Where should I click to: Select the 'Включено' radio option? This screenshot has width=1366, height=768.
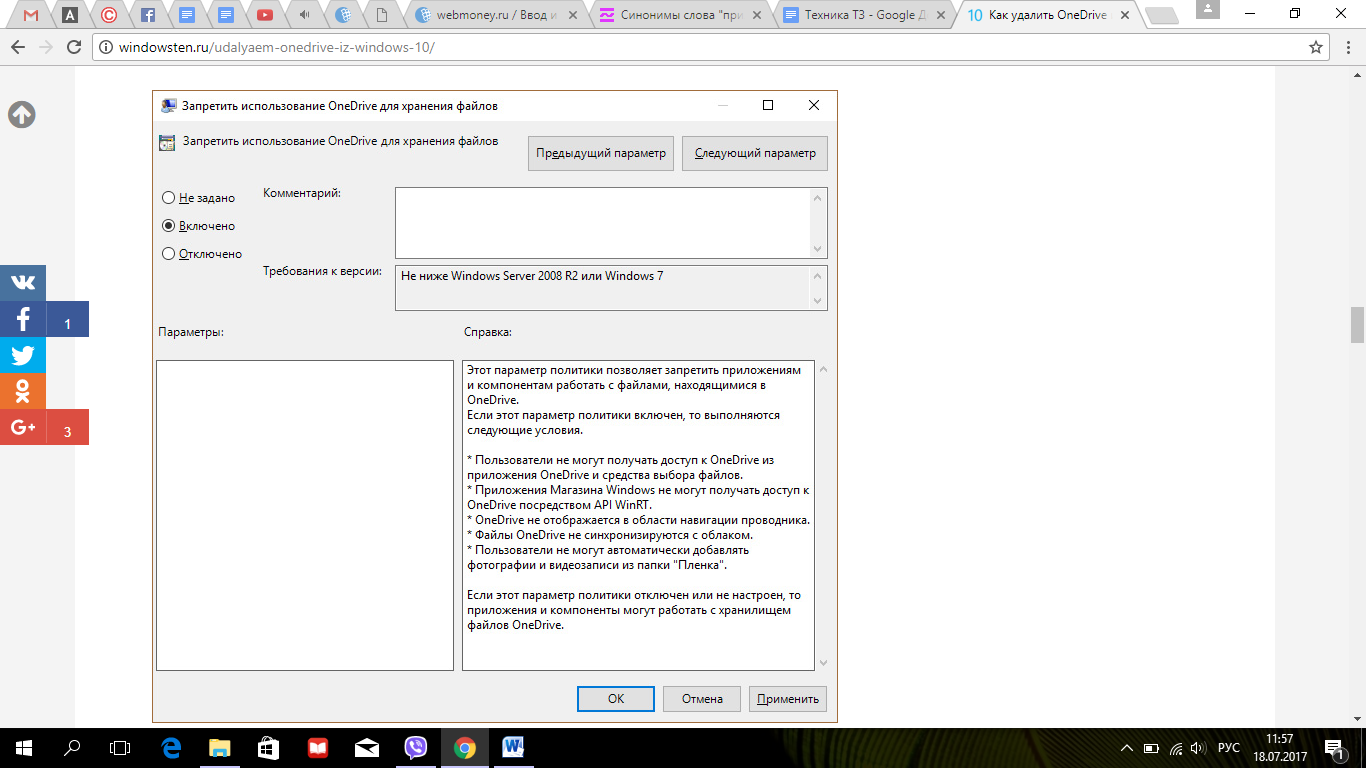click(168, 226)
